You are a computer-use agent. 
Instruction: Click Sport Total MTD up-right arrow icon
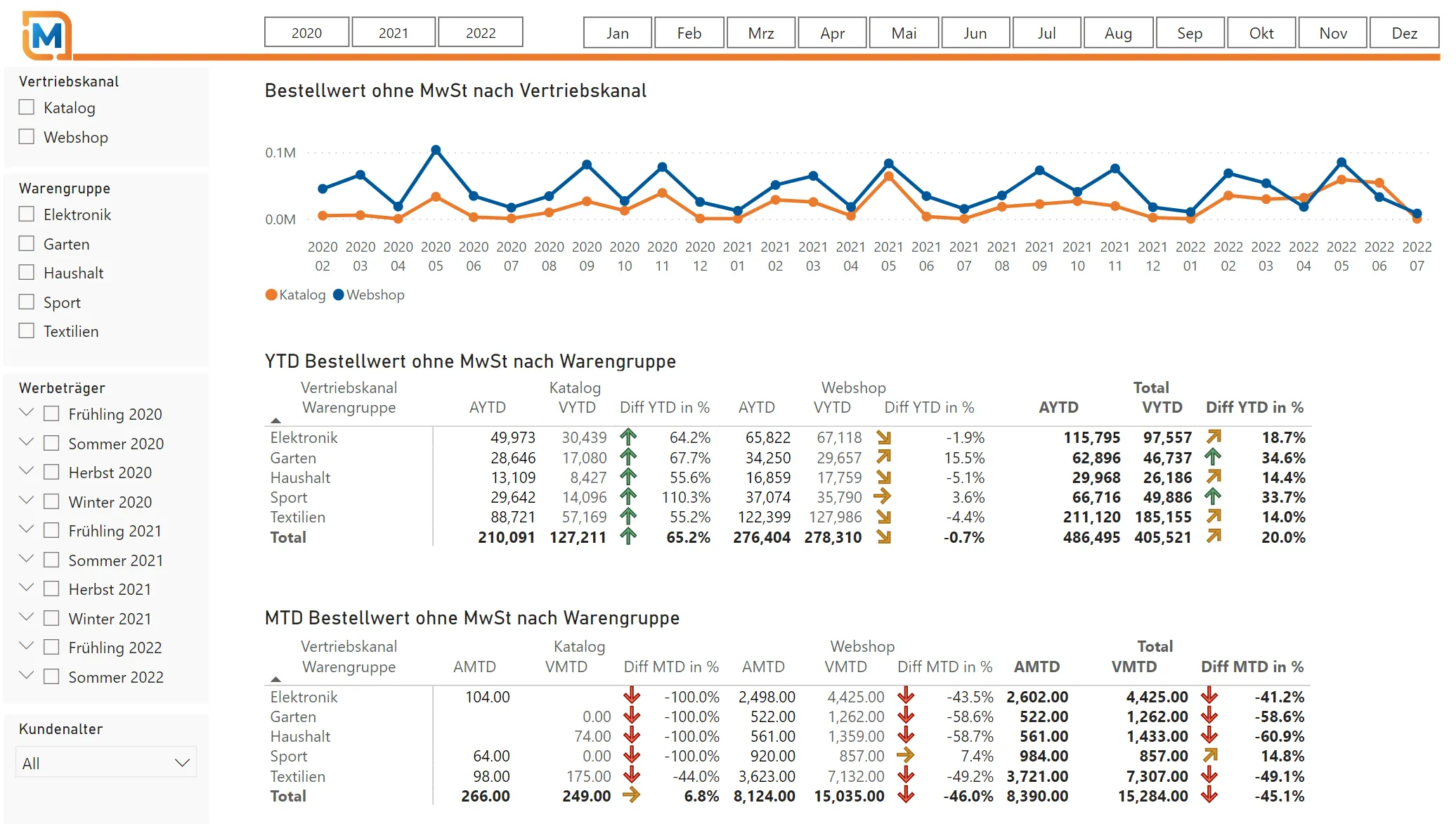click(x=1209, y=755)
